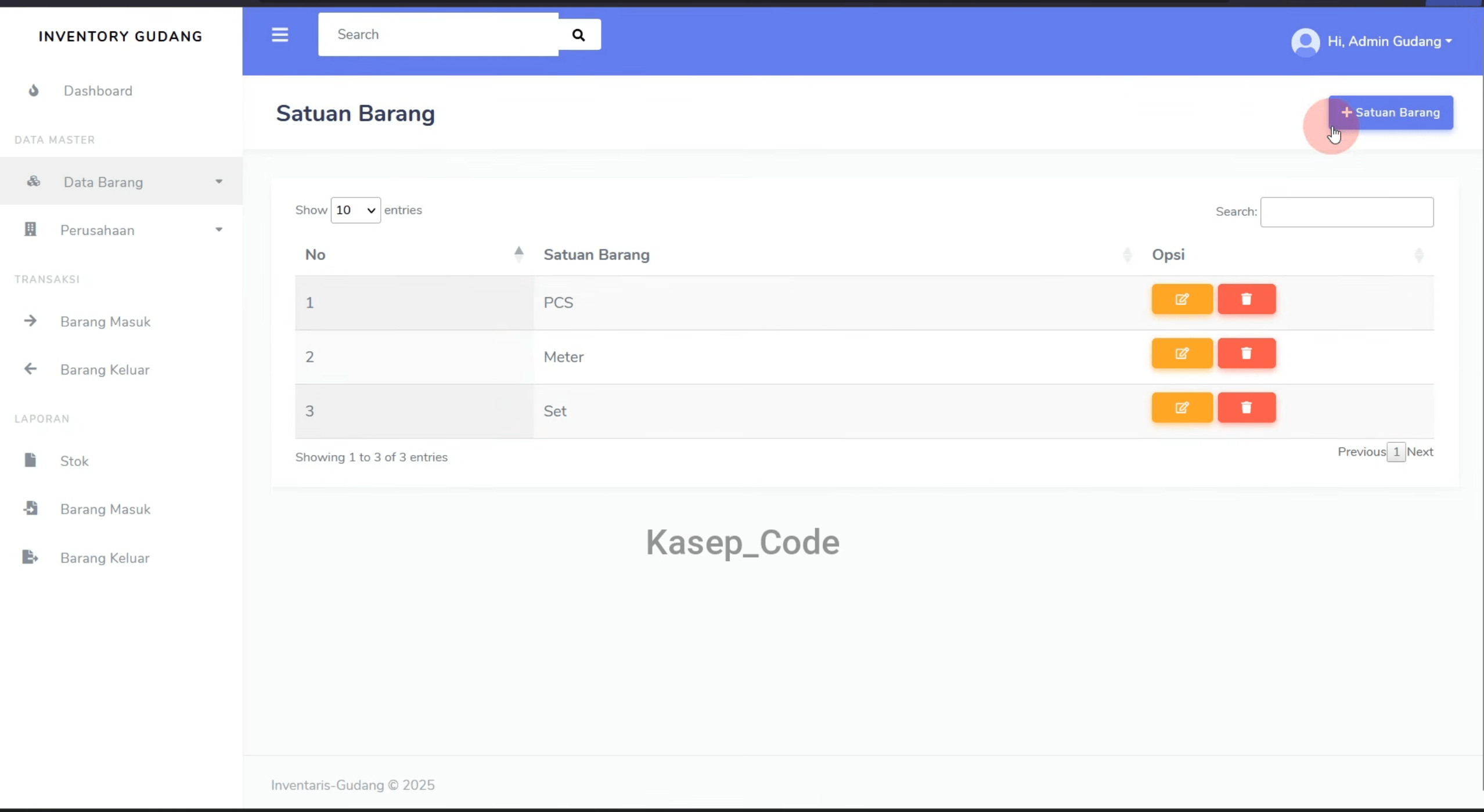Screen dimensions: 1484x812
Task: Delete the Set row using trash button
Action: pyautogui.click(x=1247, y=408)
